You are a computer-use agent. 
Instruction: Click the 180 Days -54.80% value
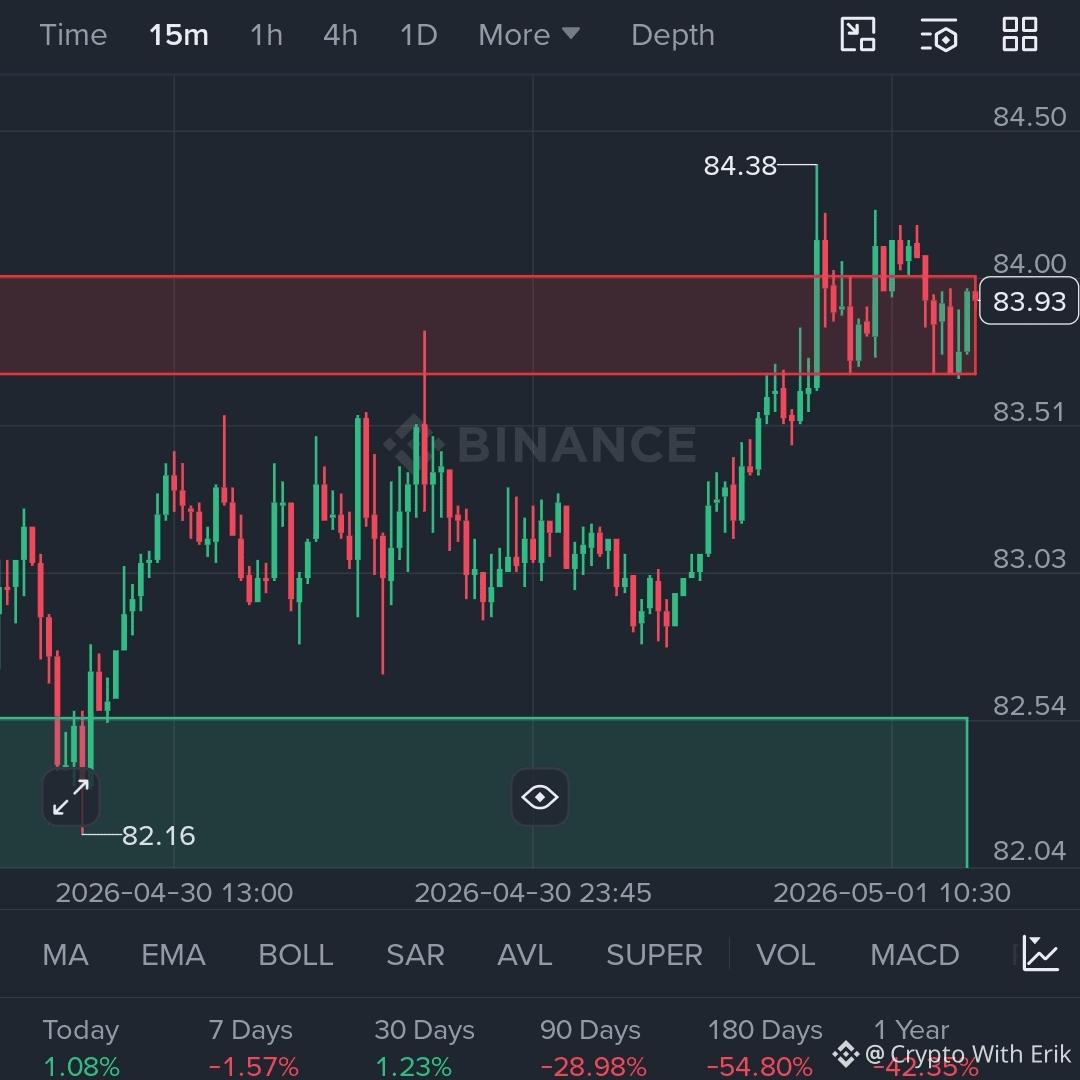[760, 1066]
